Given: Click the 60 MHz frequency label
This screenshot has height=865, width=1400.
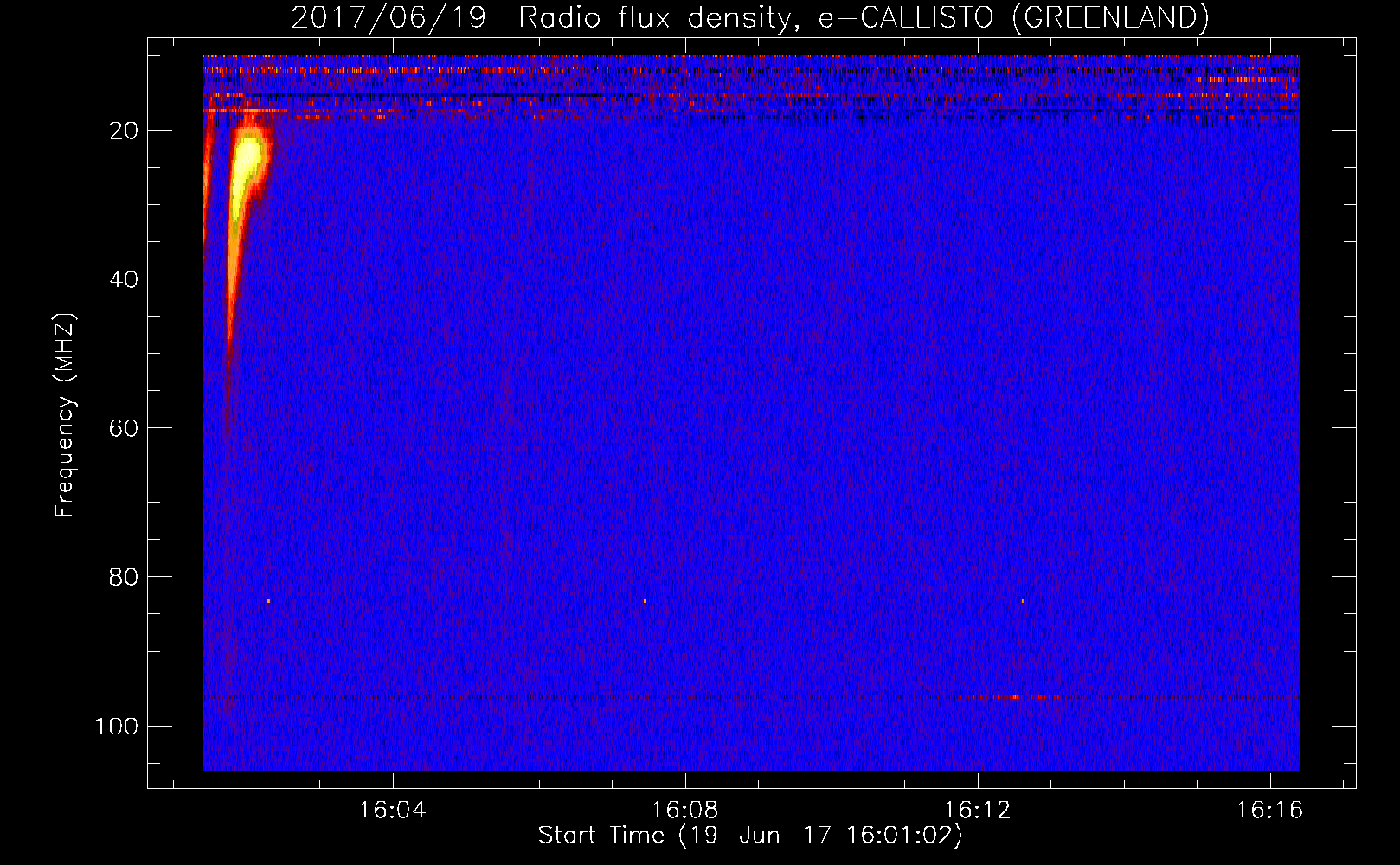Looking at the screenshot, I should [124, 428].
